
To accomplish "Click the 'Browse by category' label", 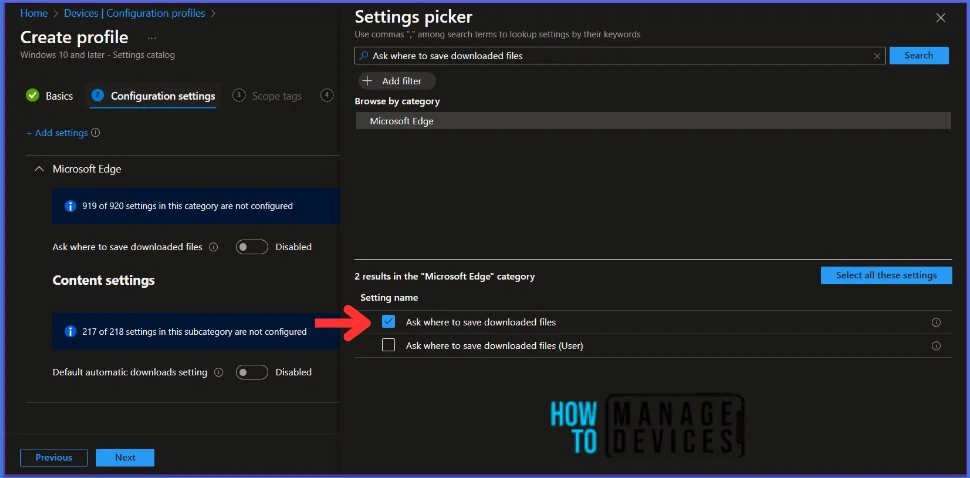I will 397,101.
